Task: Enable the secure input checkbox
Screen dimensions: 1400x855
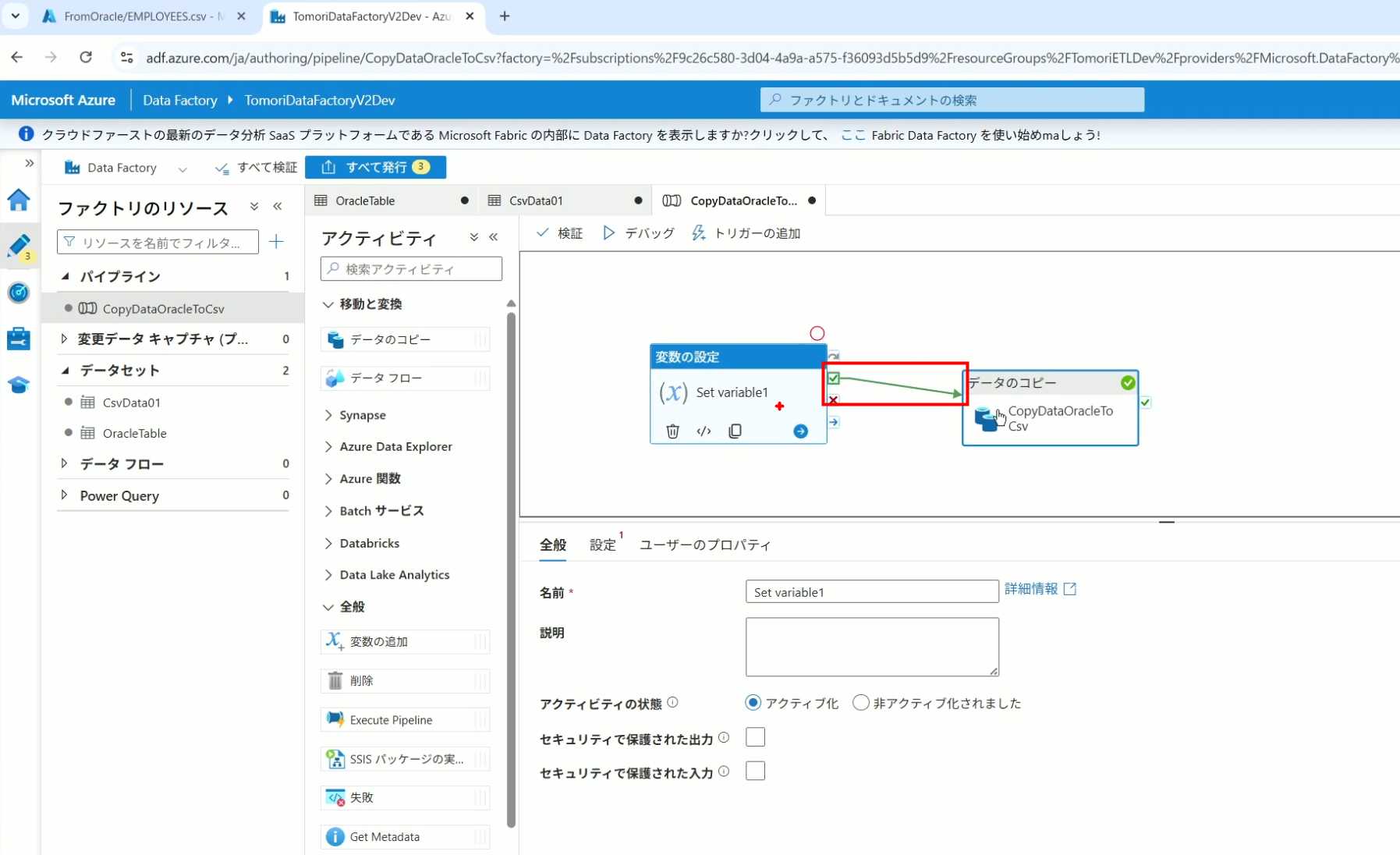Action: pyautogui.click(x=755, y=772)
